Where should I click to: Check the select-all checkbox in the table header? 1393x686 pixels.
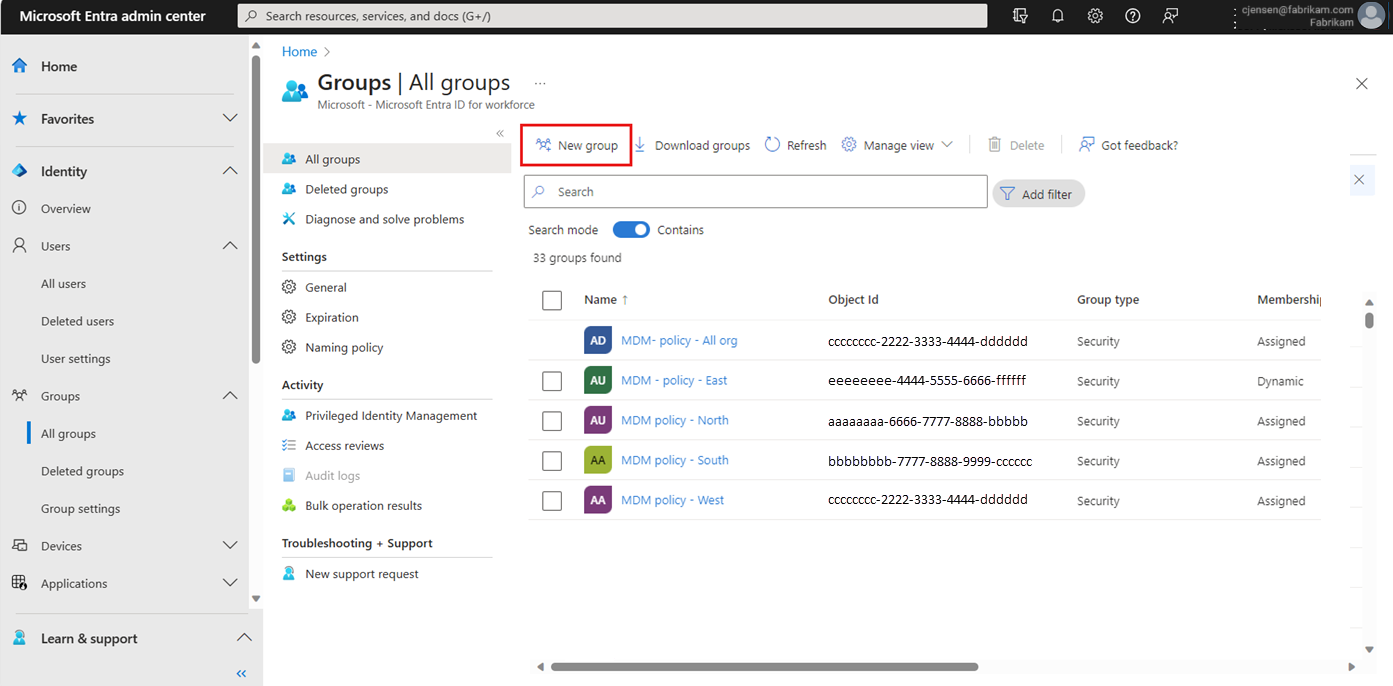[x=551, y=300]
